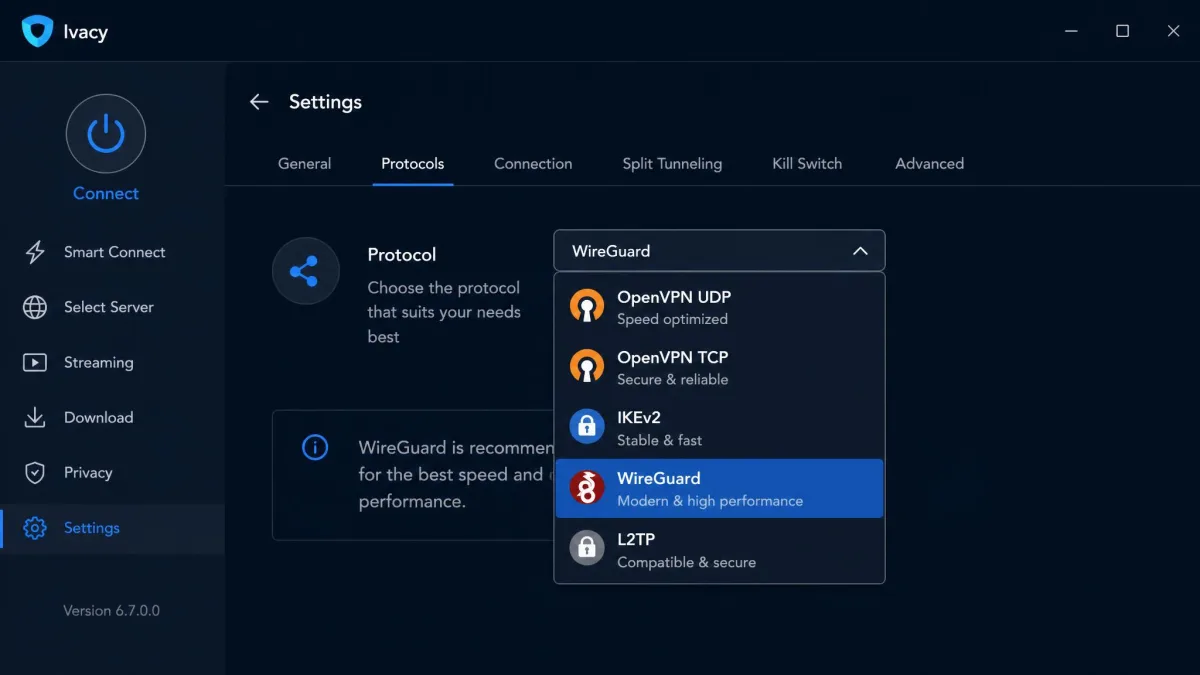Open the General settings tab
This screenshot has width=1200, height=675.
[x=305, y=163]
